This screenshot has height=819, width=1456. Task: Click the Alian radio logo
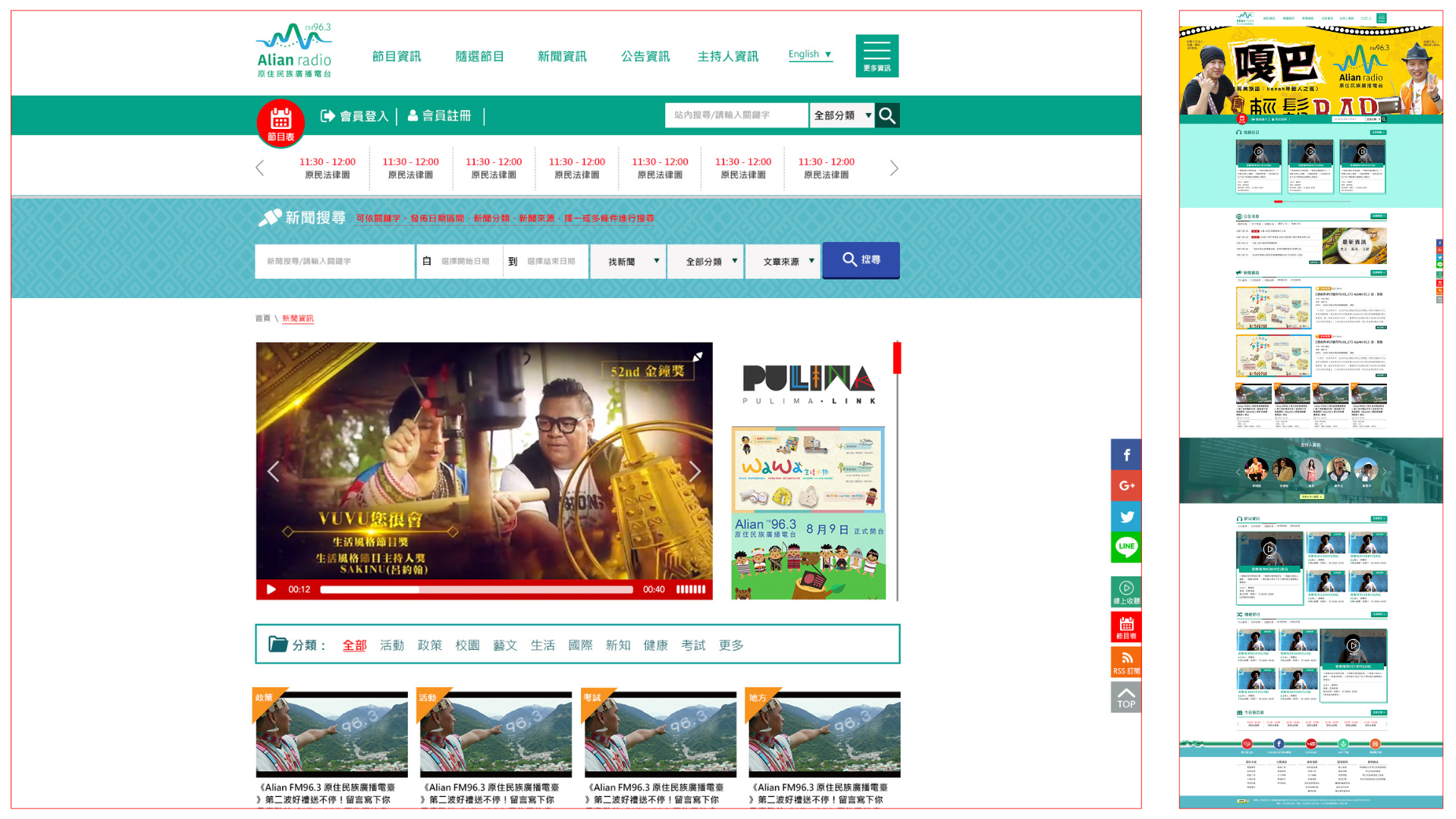click(294, 50)
